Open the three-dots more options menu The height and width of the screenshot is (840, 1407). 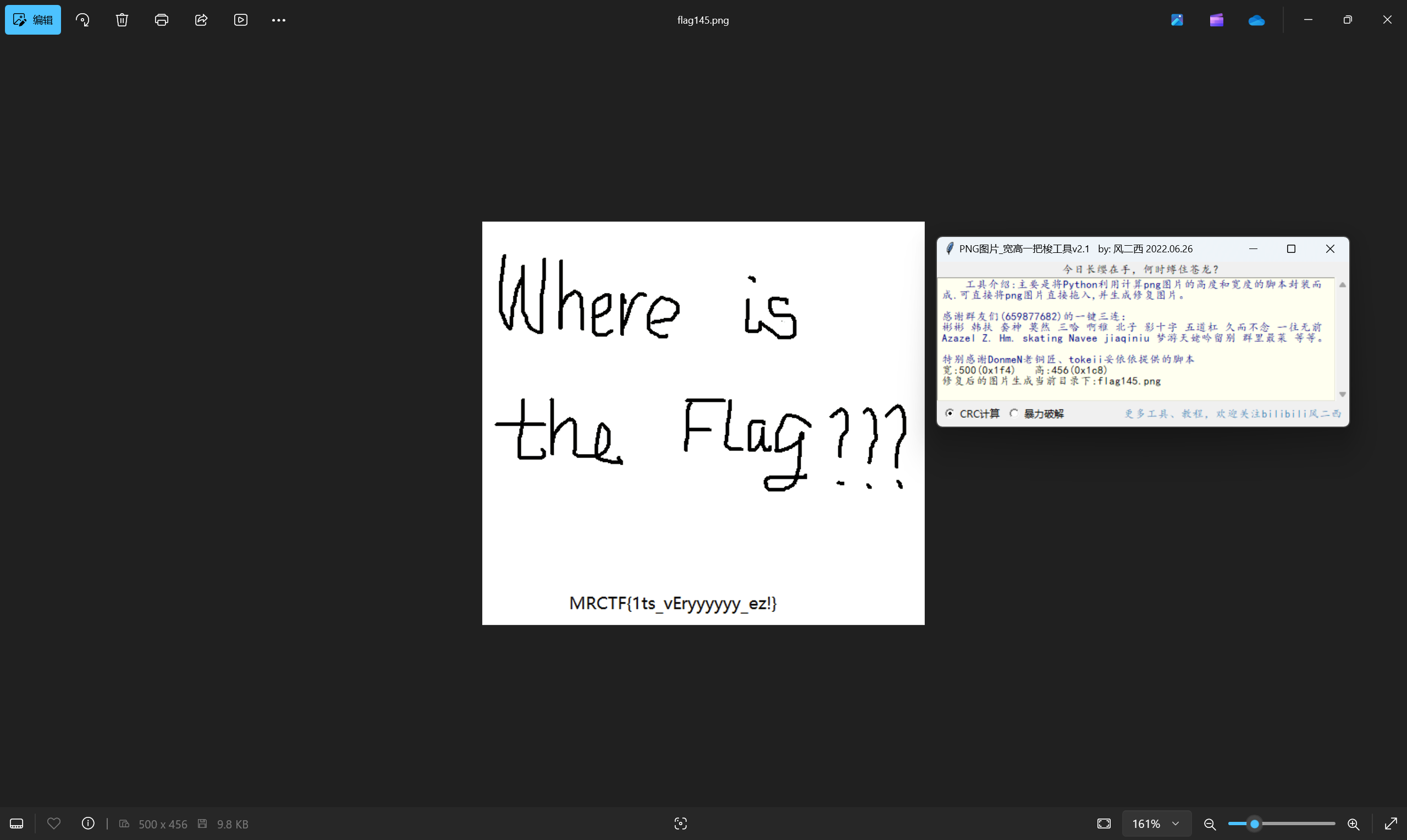coord(278,20)
